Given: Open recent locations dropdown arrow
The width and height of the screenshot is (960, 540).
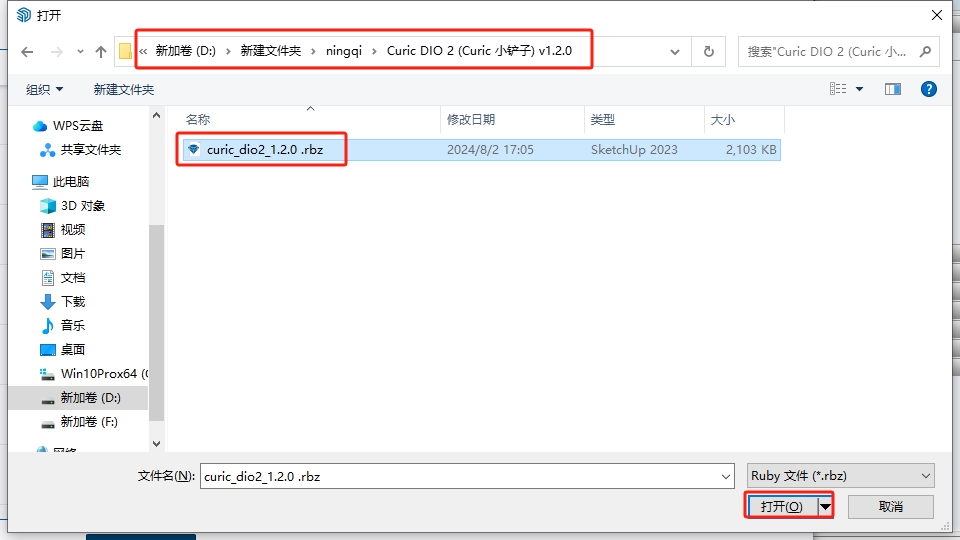Looking at the screenshot, I should (x=80, y=52).
